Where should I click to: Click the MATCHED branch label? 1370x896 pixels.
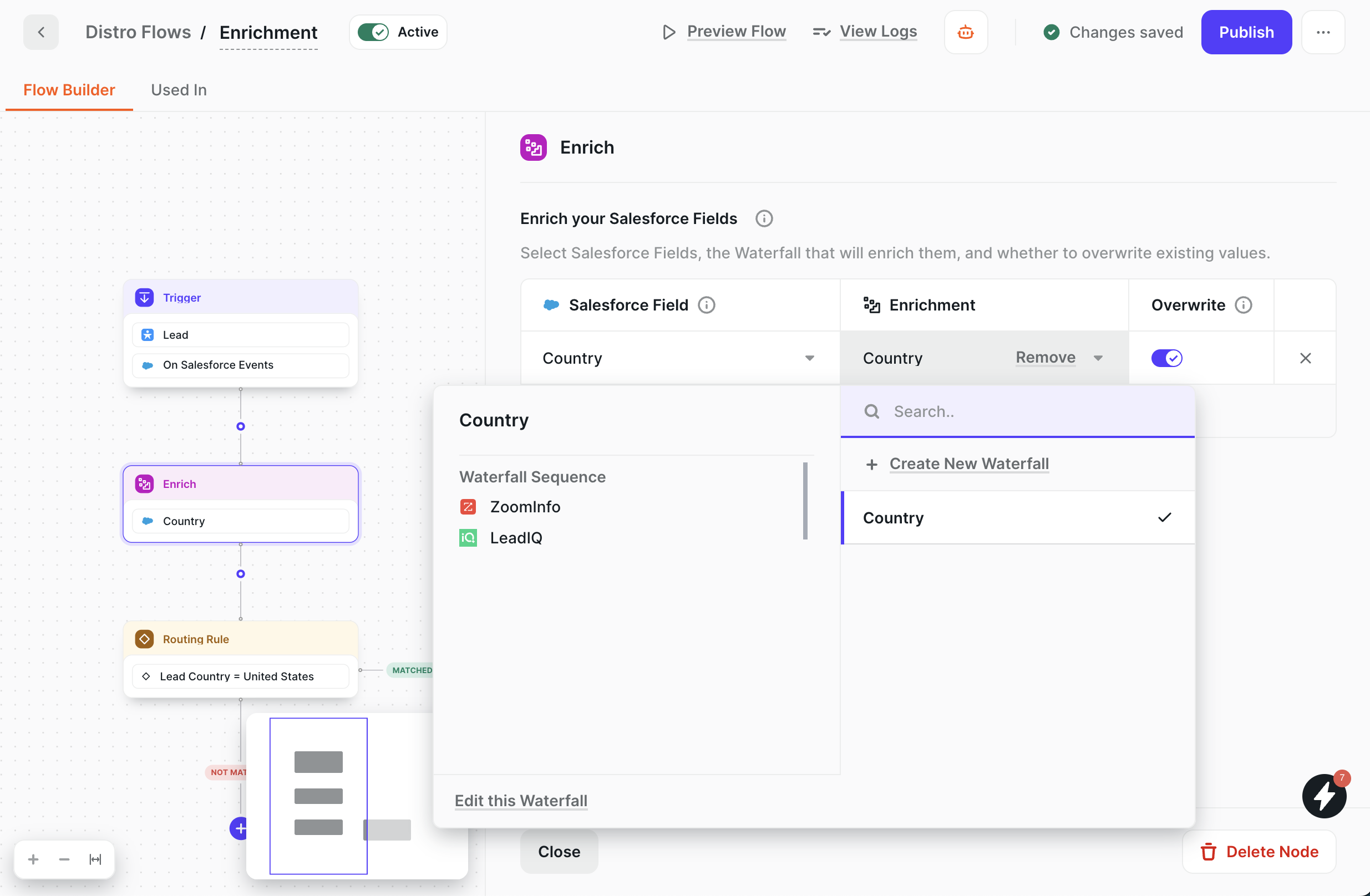(410, 670)
